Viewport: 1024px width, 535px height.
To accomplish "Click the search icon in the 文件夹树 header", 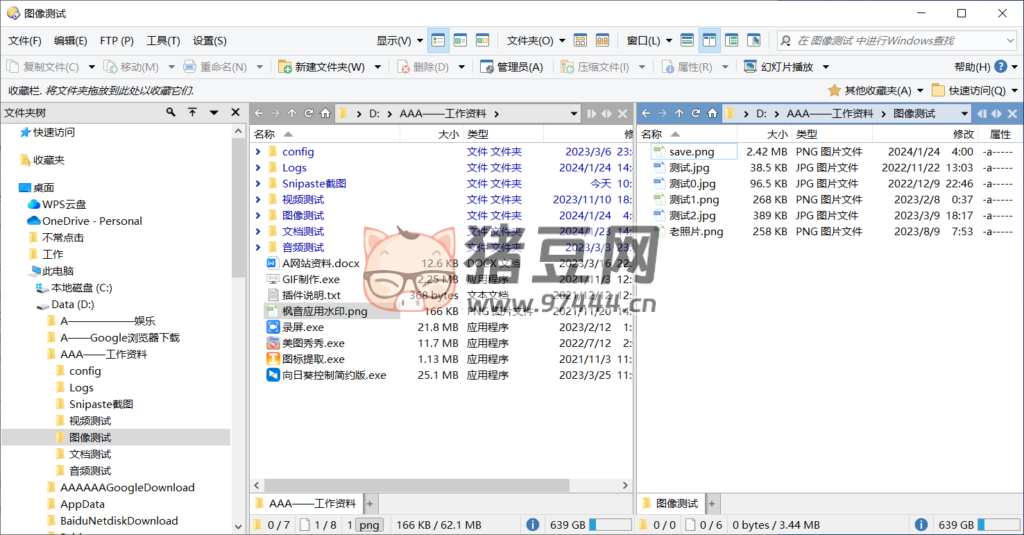I will 171,113.
